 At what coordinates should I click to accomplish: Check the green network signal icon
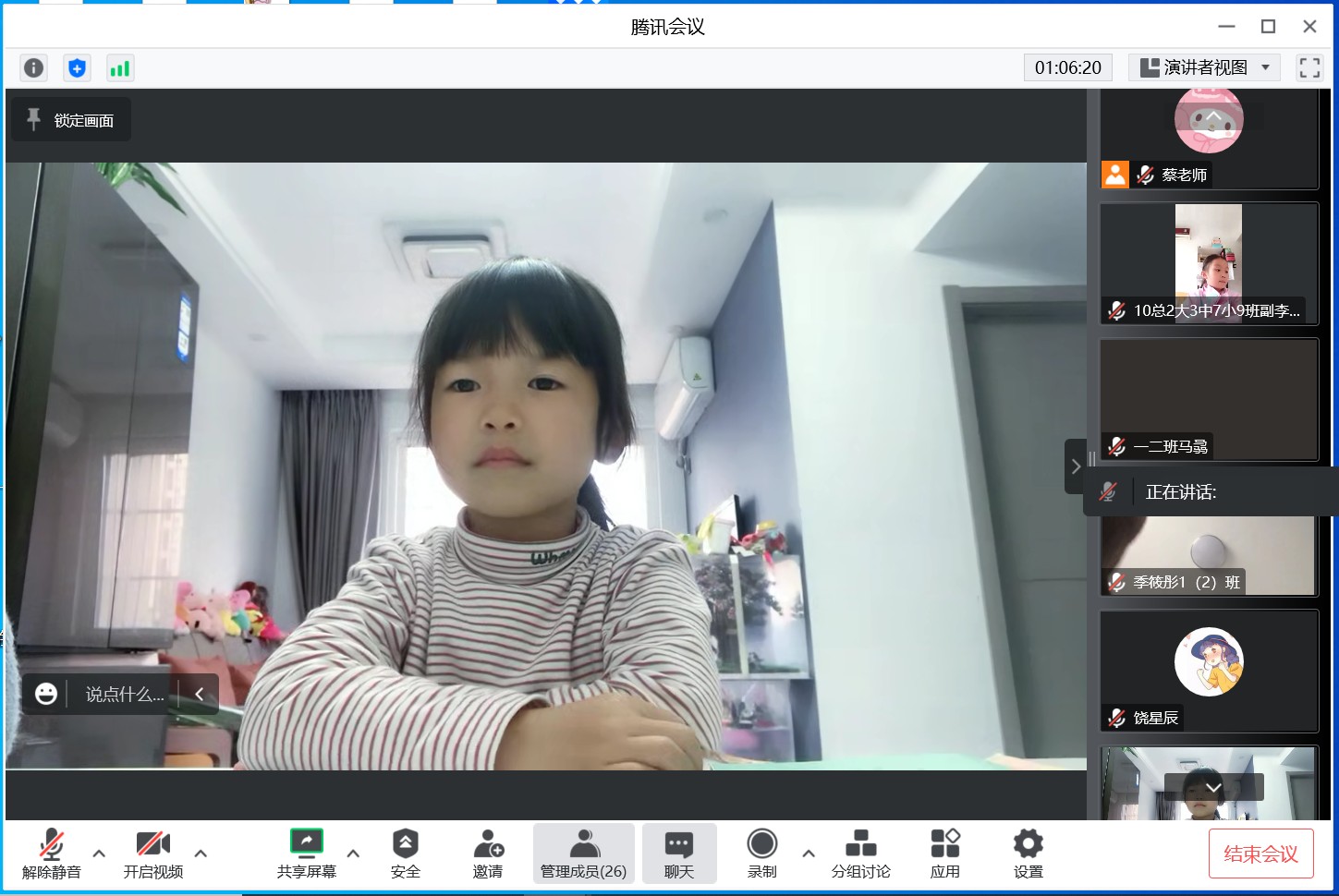tap(120, 67)
